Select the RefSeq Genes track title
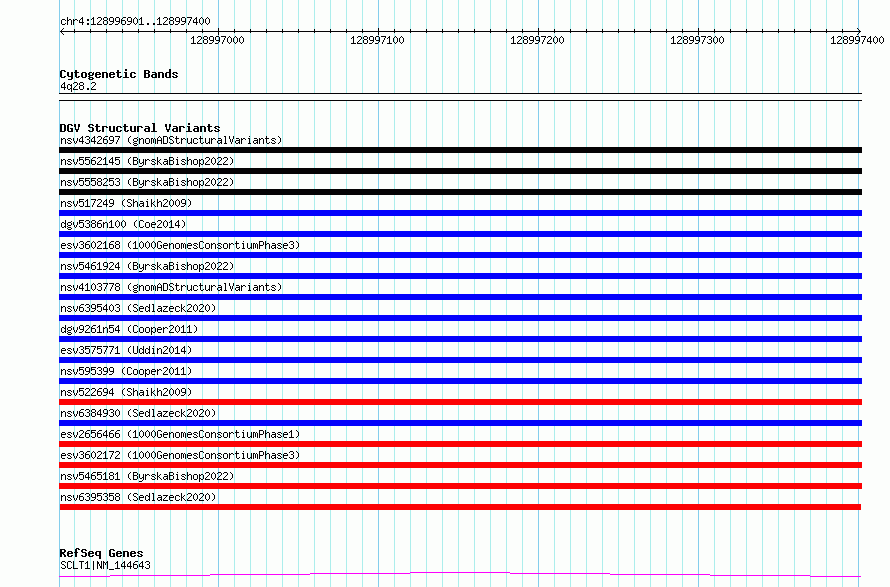 [x=101, y=553]
